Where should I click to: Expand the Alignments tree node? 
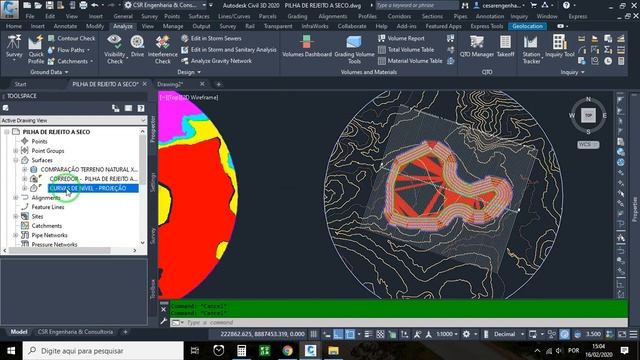[x=16, y=198]
